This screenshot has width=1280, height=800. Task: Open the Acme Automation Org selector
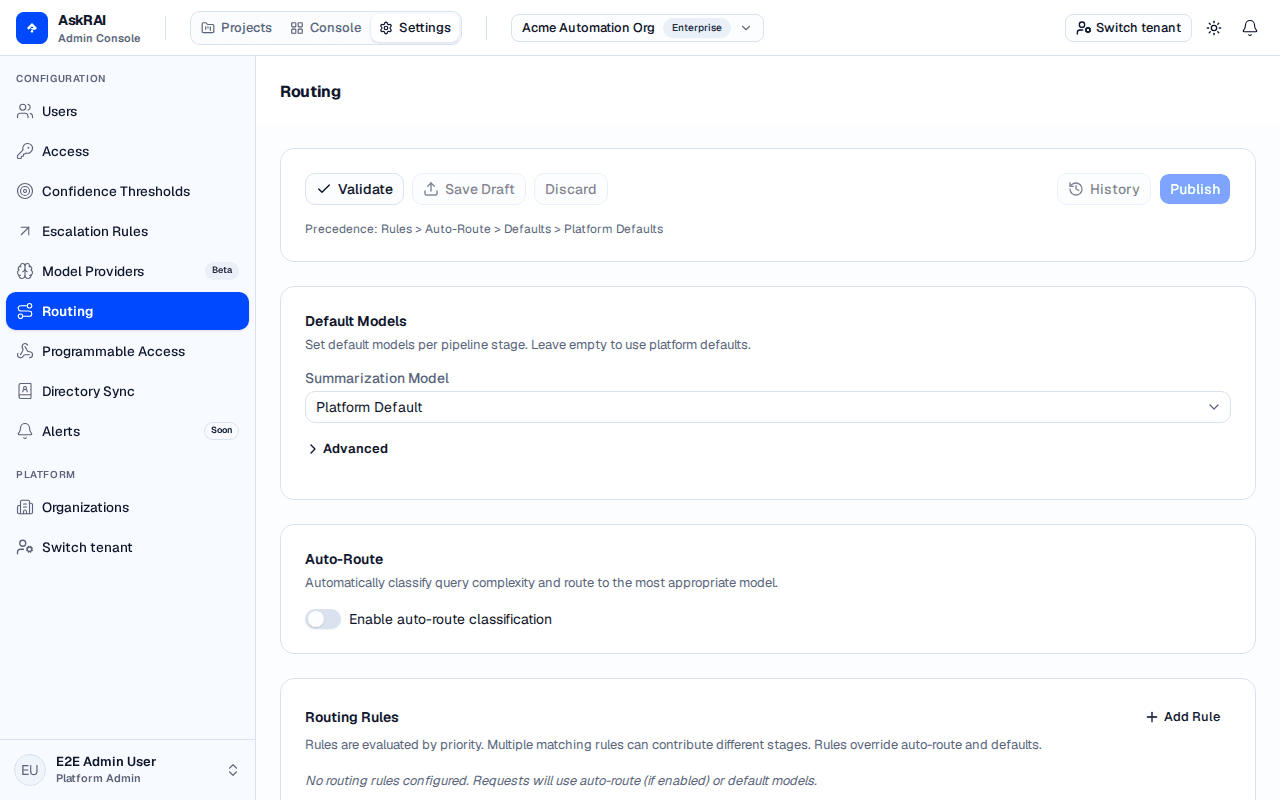pyautogui.click(x=637, y=28)
